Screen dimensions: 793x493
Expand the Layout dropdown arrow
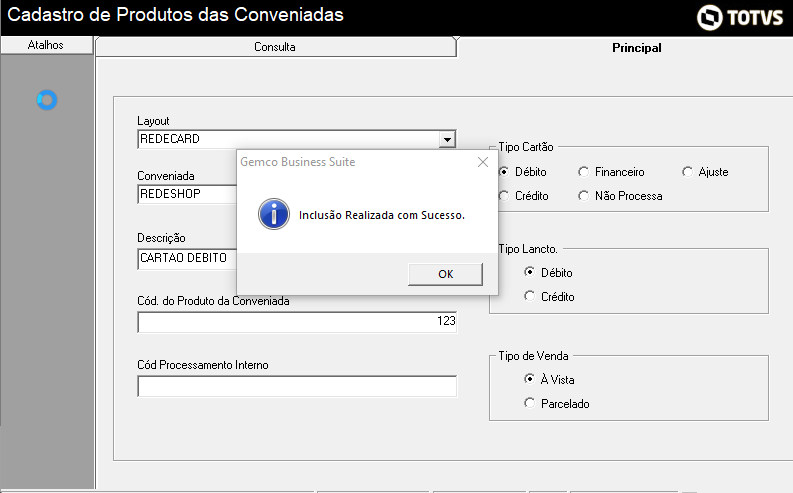tap(447, 139)
